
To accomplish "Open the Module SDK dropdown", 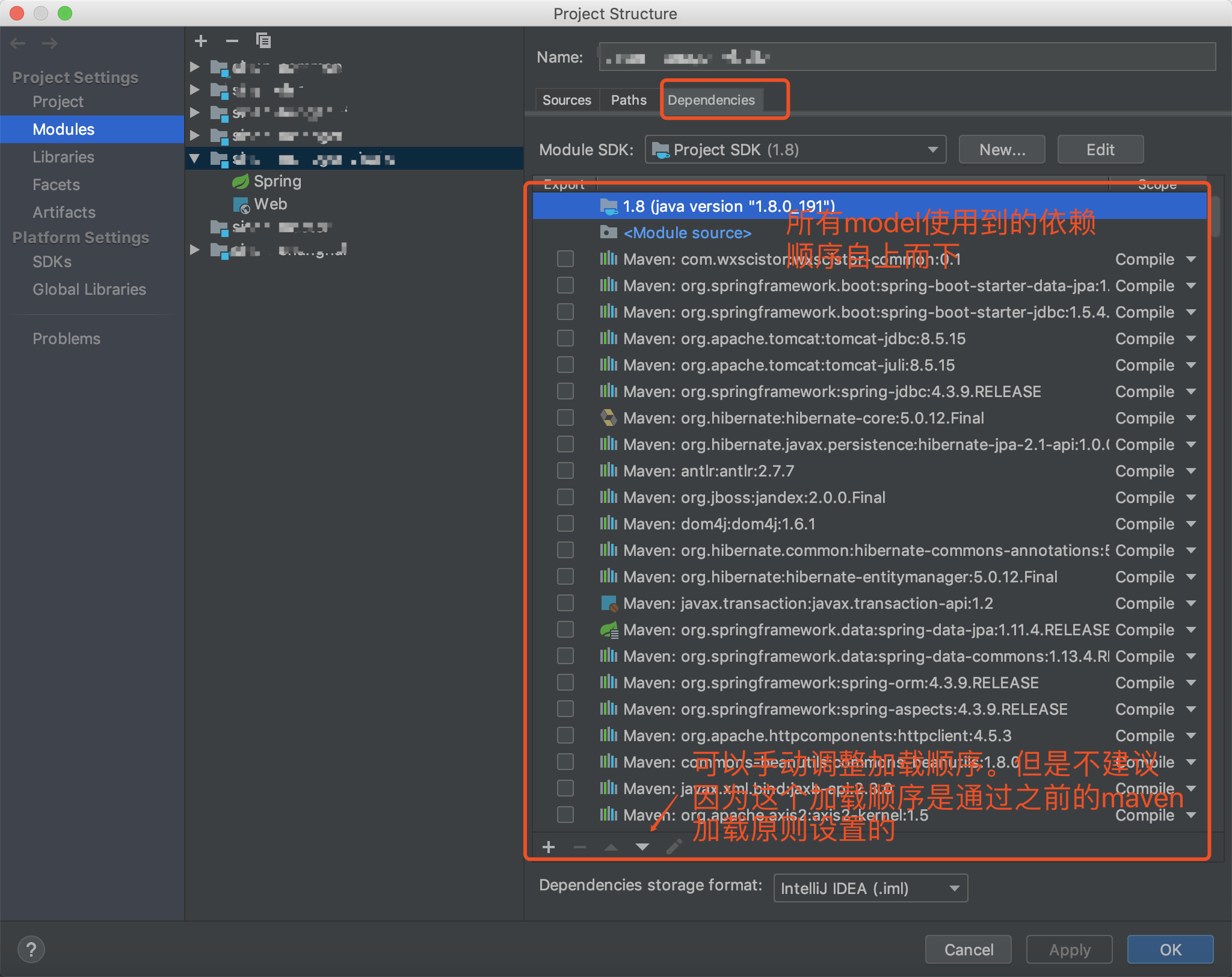I will pos(795,150).
